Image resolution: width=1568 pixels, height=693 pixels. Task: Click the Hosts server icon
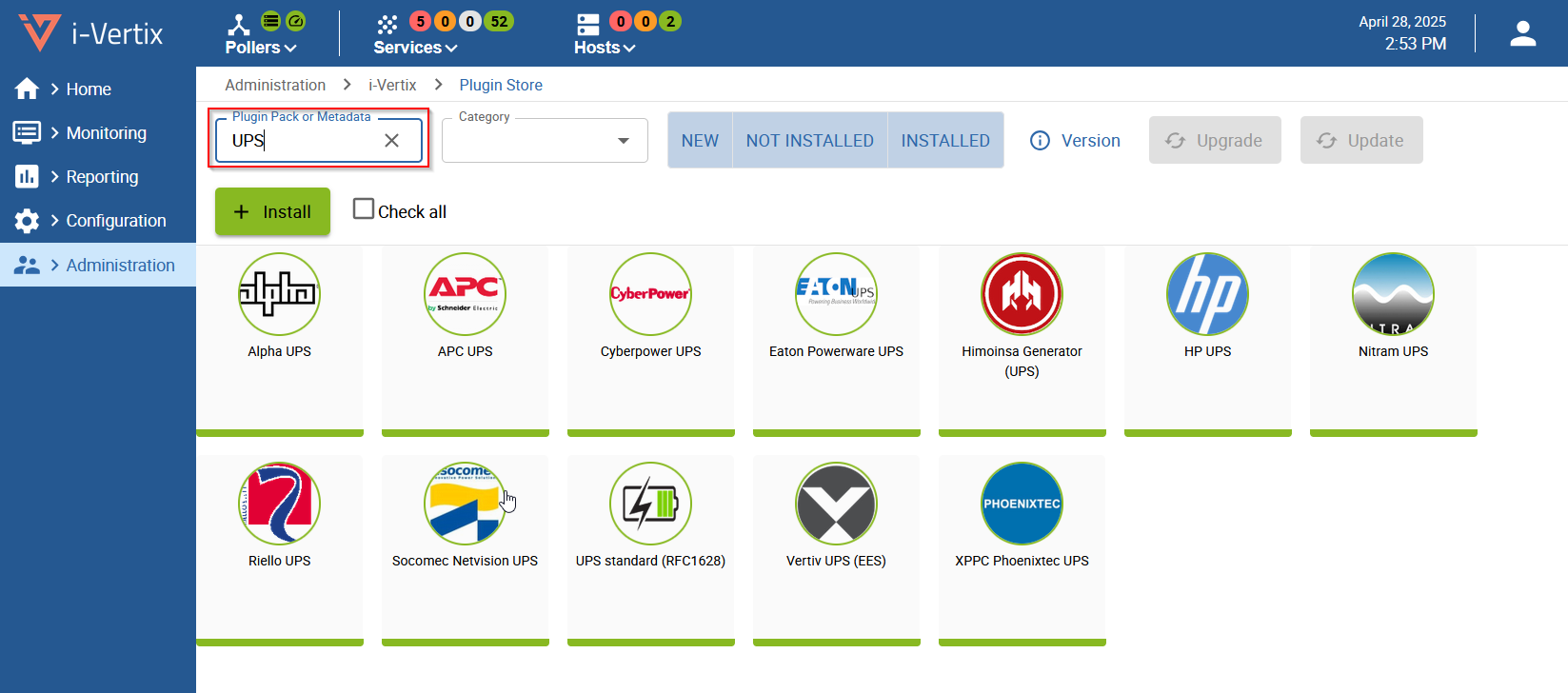(x=588, y=25)
